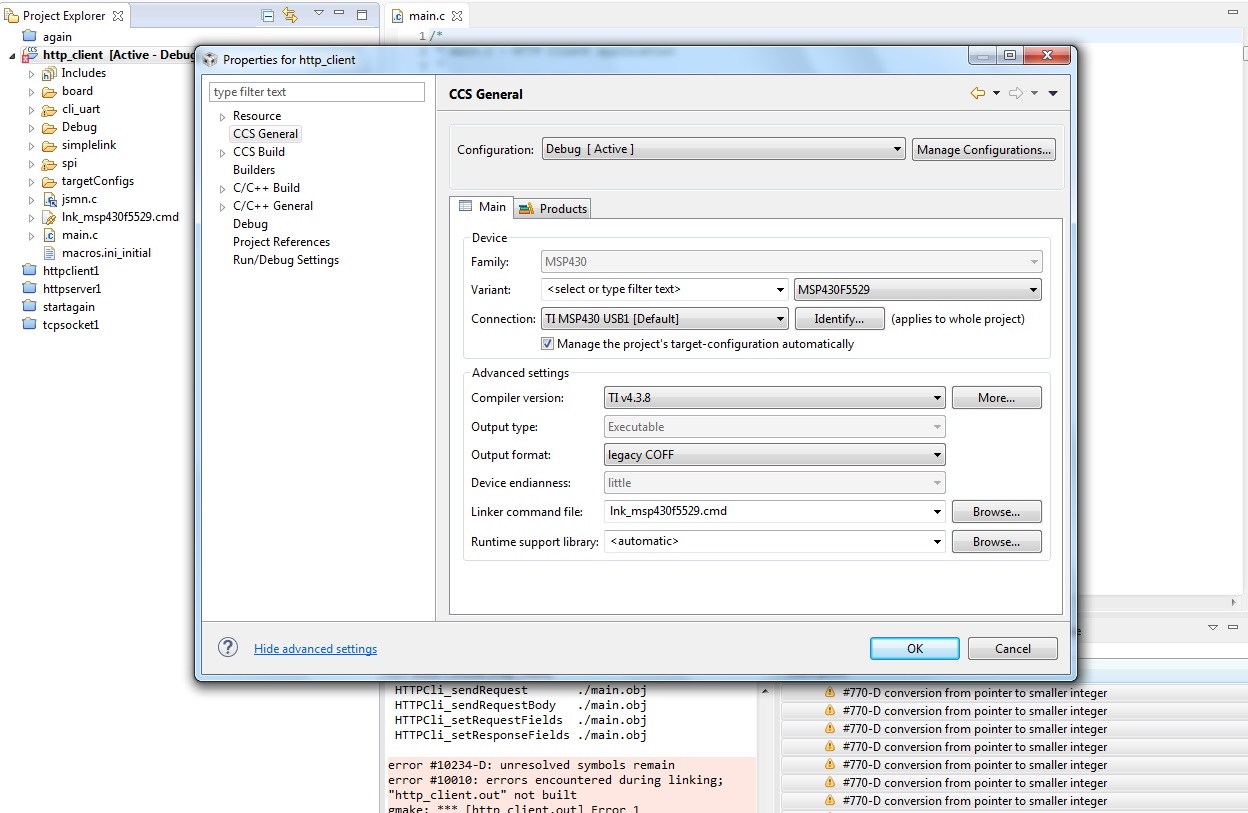Expand C/C++ Build in properties tree
Image resolution: width=1248 pixels, height=813 pixels.
click(x=223, y=189)
